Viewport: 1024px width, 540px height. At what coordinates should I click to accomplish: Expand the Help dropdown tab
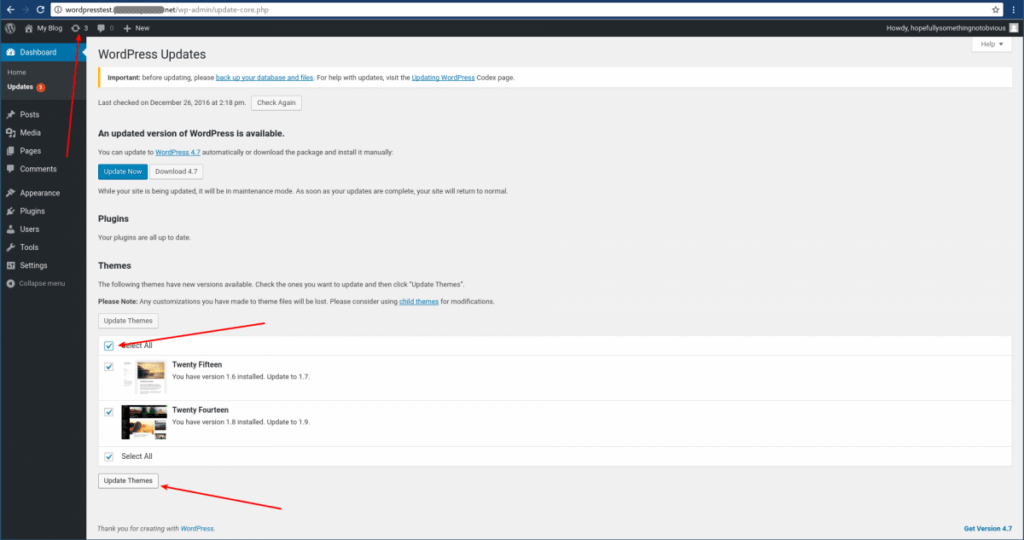991,44
